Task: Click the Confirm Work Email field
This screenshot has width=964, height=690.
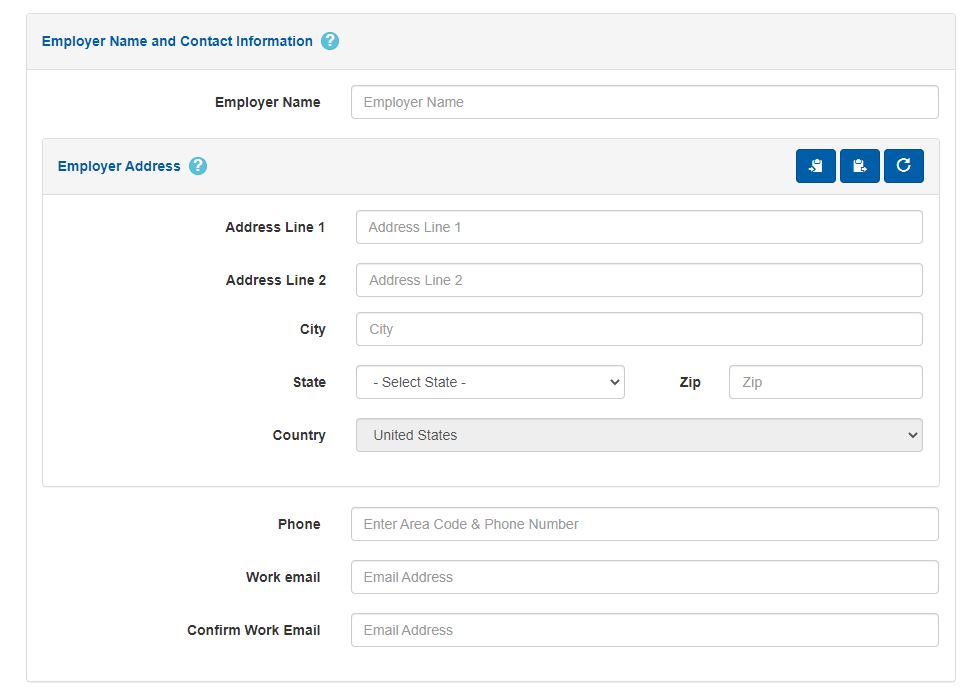Action: 644,630
